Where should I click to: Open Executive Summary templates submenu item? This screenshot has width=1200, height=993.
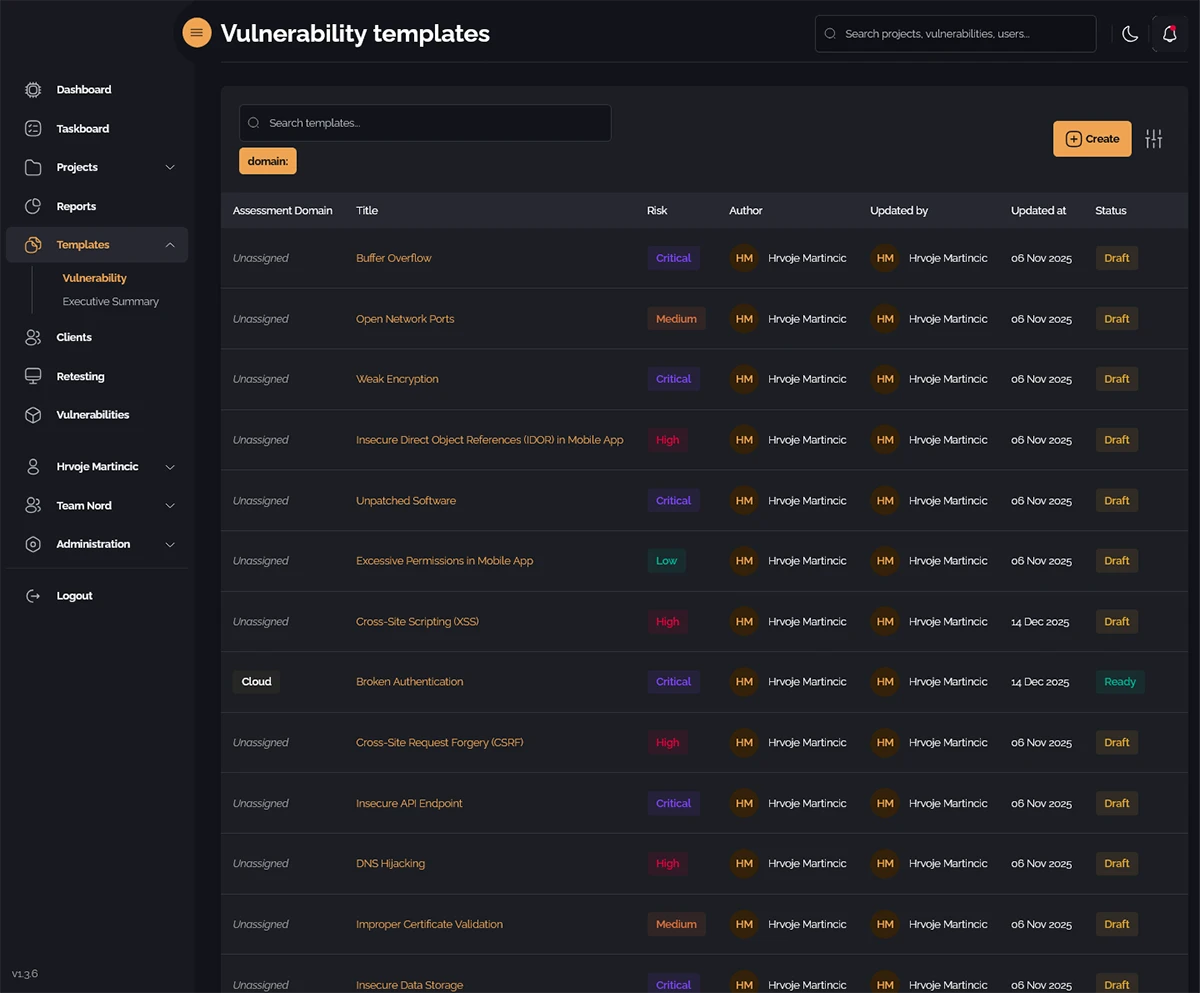pos(110,302)
